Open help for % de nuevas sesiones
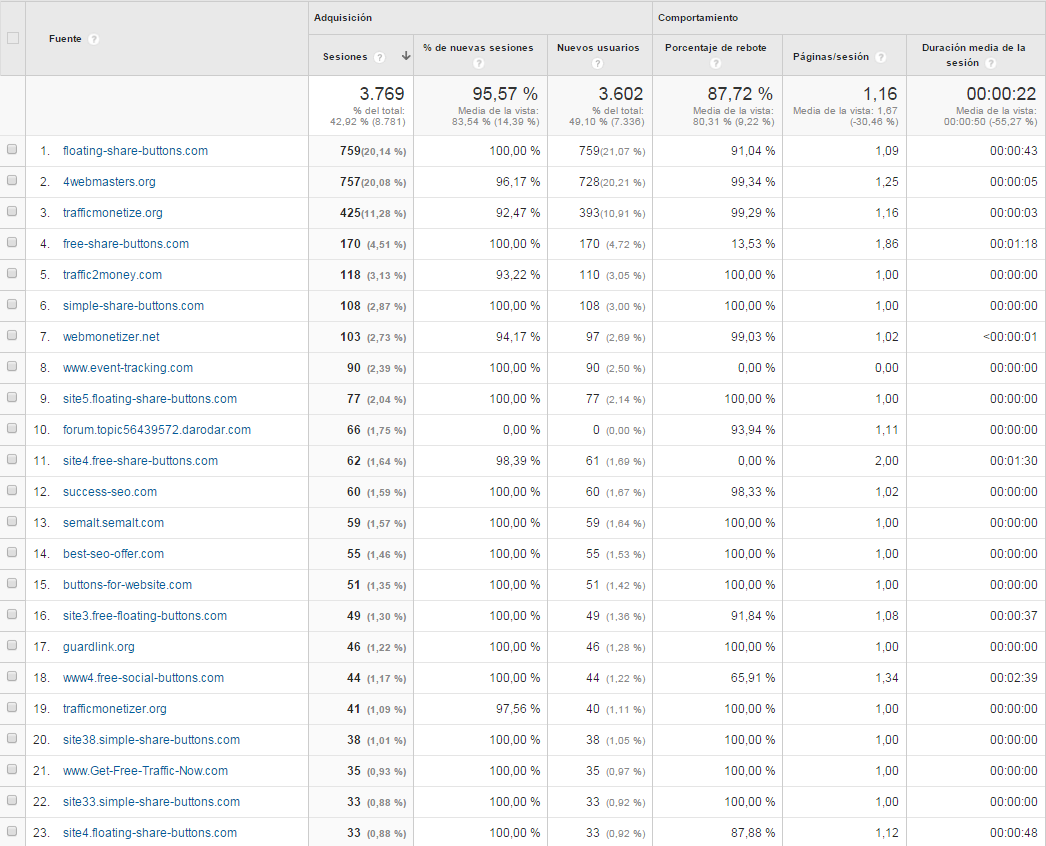This screenshot has height=846, width=1046. (x=479, y=63)
